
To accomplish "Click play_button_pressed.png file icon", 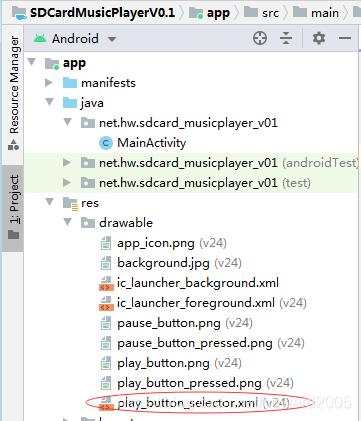I will point(106,383).
